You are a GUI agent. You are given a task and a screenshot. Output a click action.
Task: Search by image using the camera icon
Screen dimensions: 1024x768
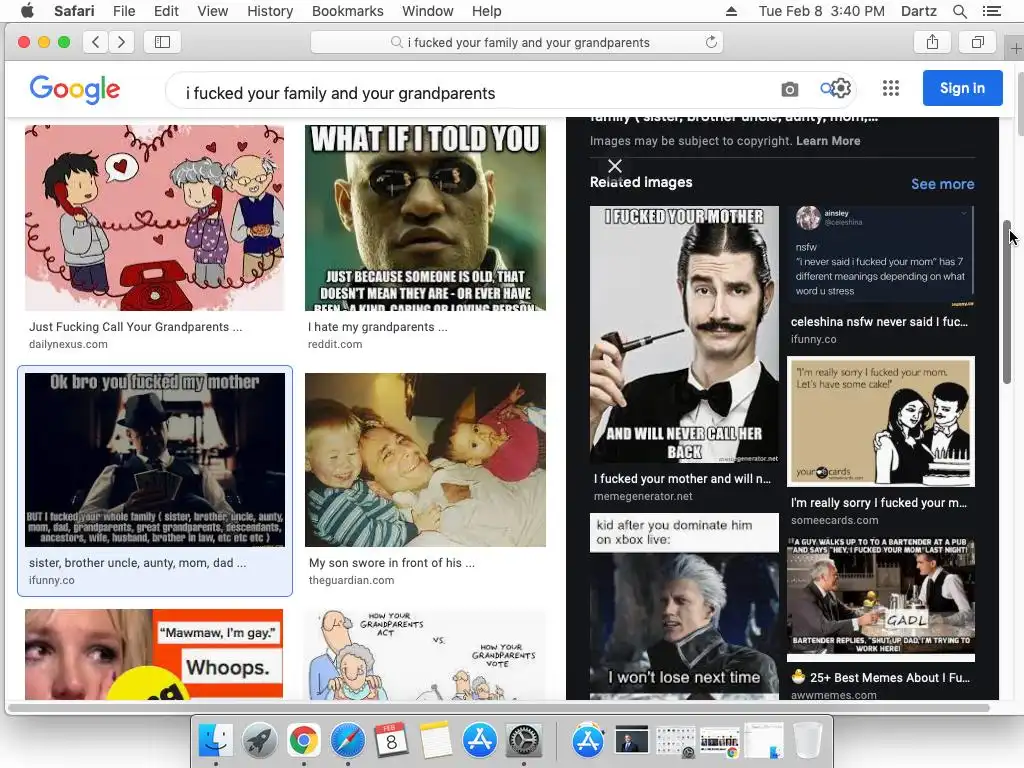(x=790, y=89)
